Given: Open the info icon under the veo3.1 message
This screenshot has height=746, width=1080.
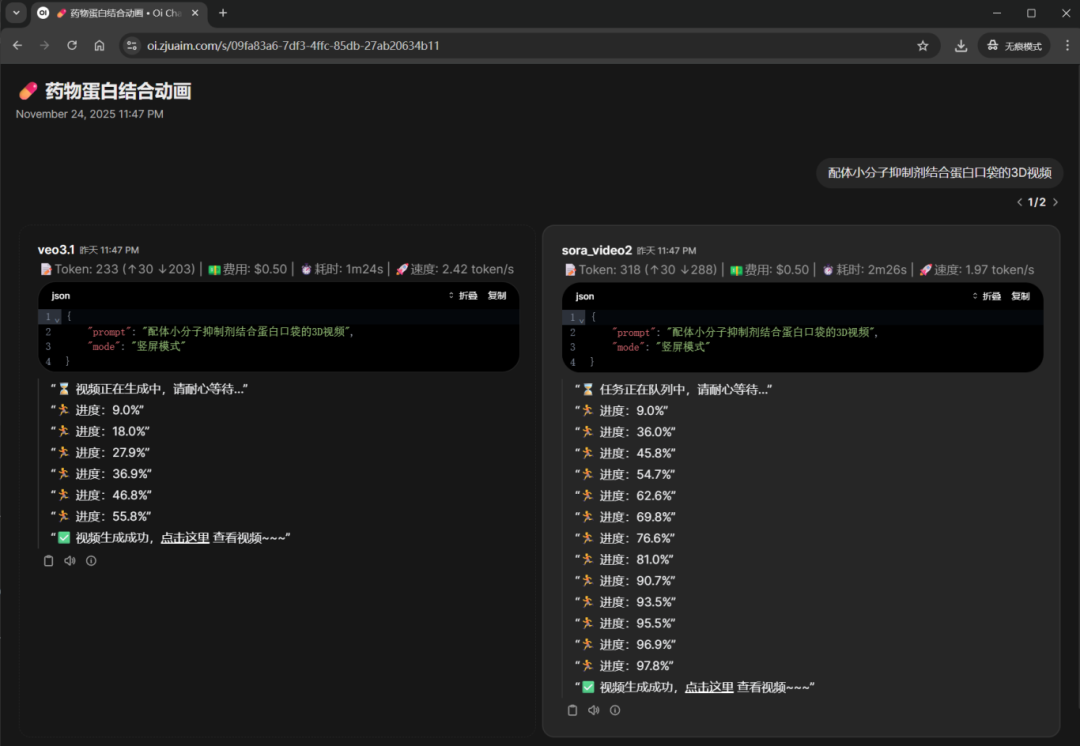Looking at the screenshot, I should coord(91,560).
